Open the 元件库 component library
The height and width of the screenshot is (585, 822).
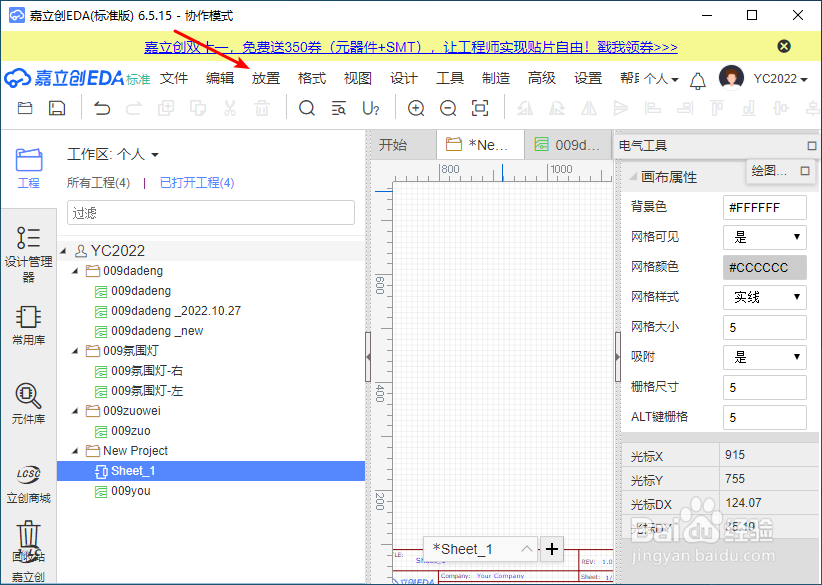coord(29,404)
